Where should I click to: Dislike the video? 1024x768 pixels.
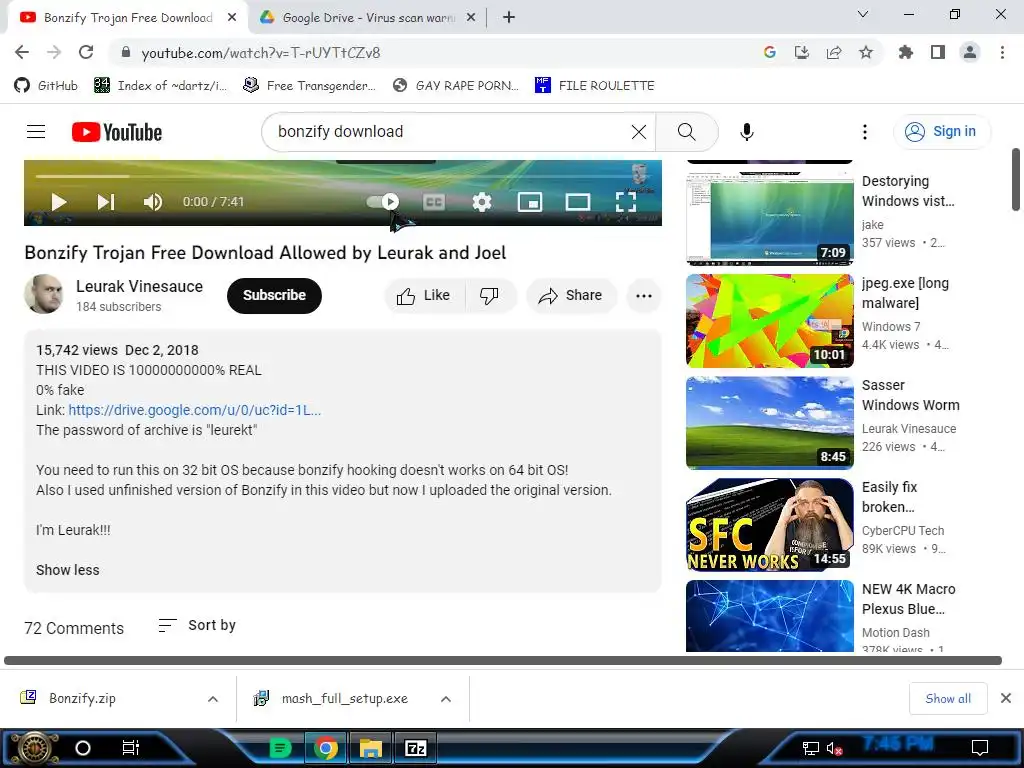point(489,296)
